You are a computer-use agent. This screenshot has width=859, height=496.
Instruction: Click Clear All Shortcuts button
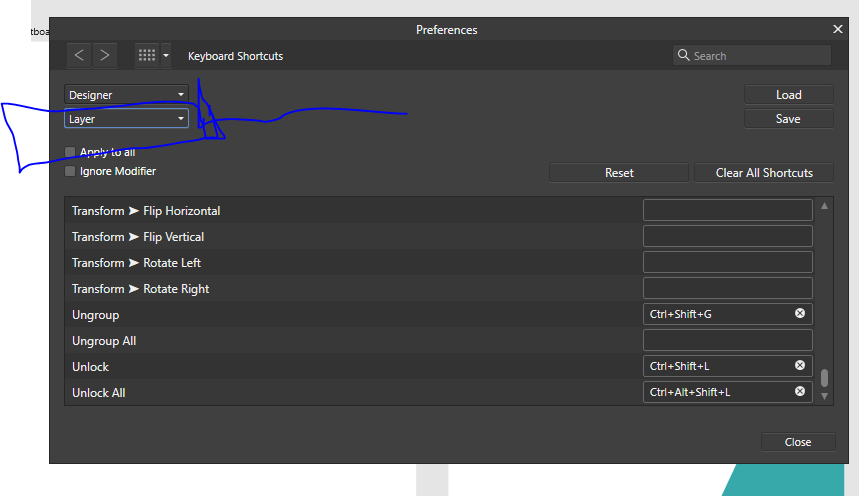764,173
